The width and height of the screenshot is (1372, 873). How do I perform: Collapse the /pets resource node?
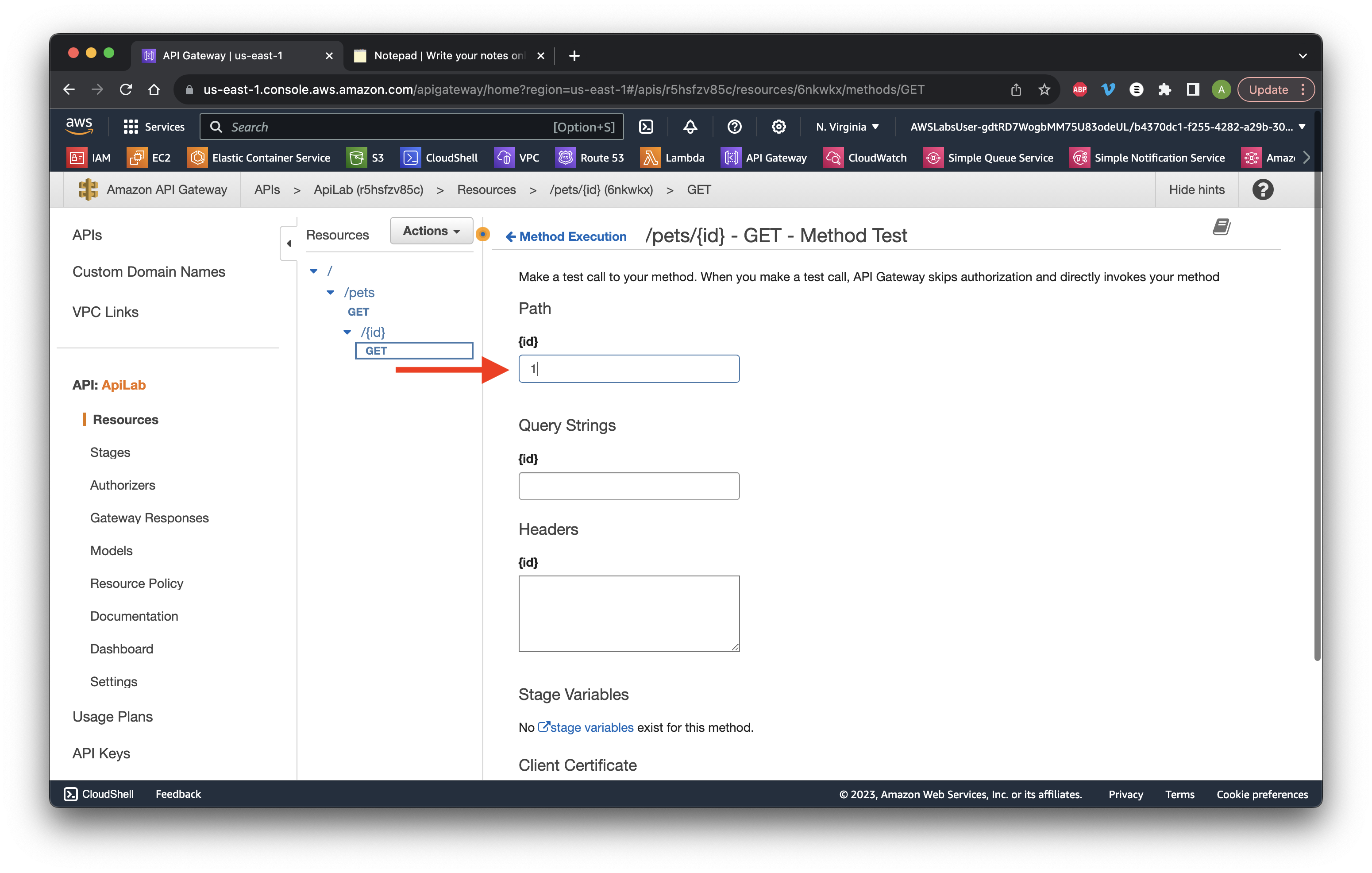(331, 292)
